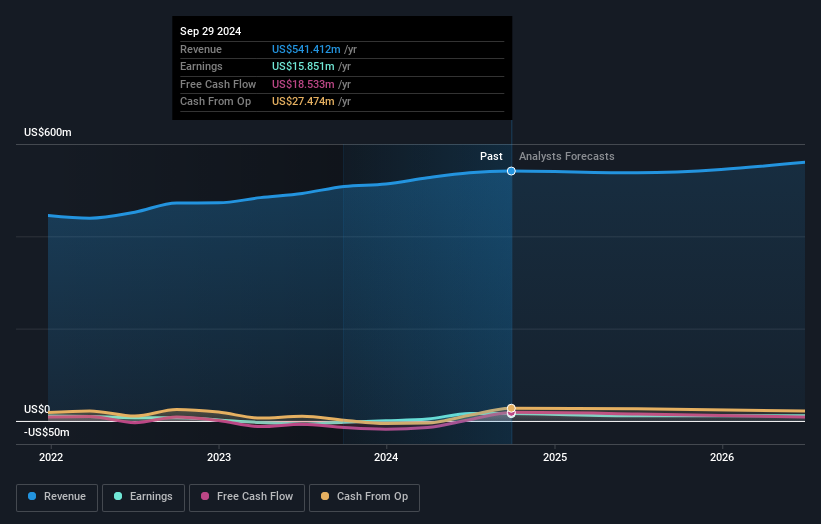The height and width of the screenshot is (524, 821).
Task: Click the Cash From Op row label in tooltip
Action: point(215,102)
